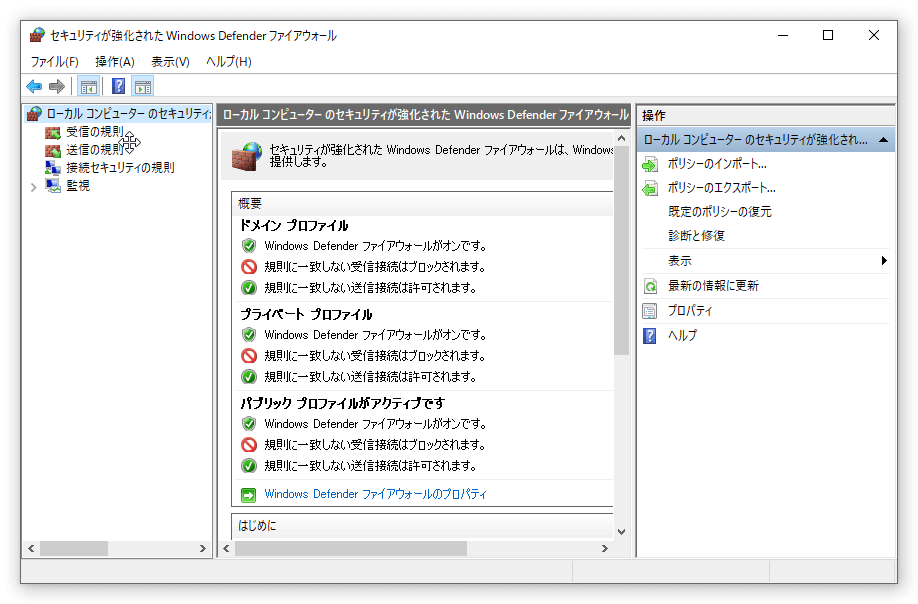
Task: Click ポリシーのエクスポート action
Action: pos(721,188)
